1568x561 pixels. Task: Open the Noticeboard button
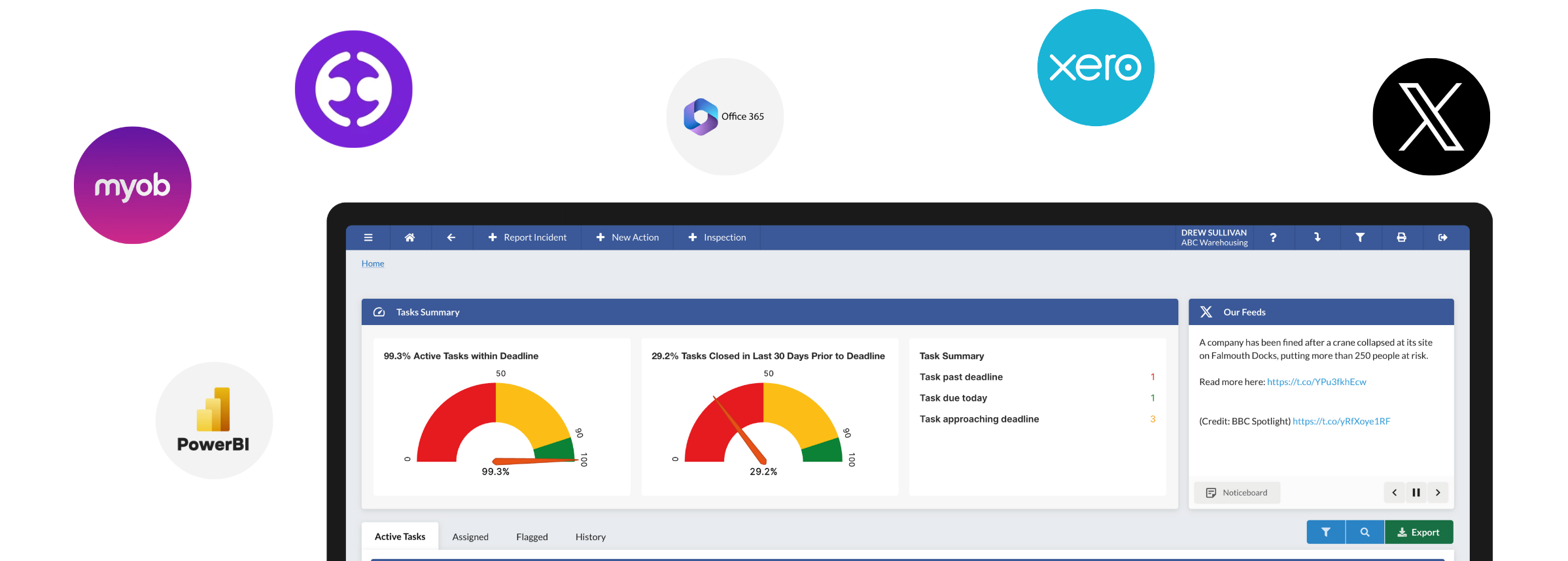[x=1237, y=492]
